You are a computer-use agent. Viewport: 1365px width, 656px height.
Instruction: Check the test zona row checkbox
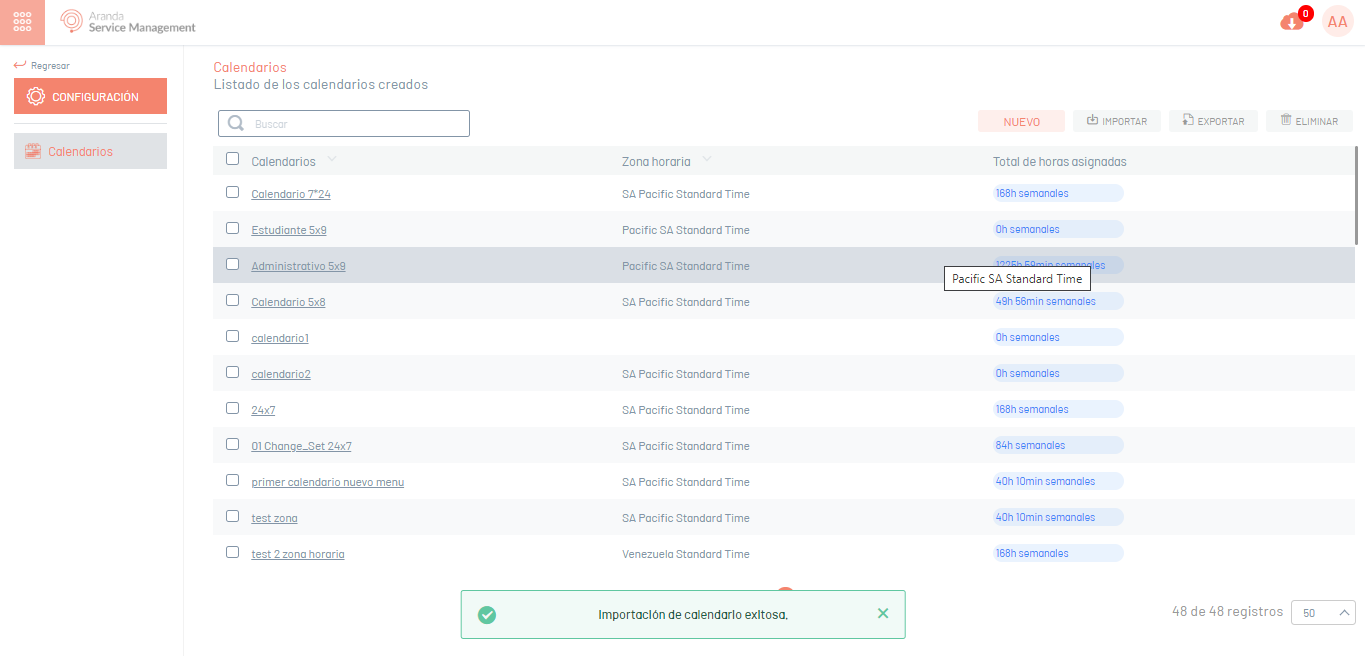tap(233, 516)
